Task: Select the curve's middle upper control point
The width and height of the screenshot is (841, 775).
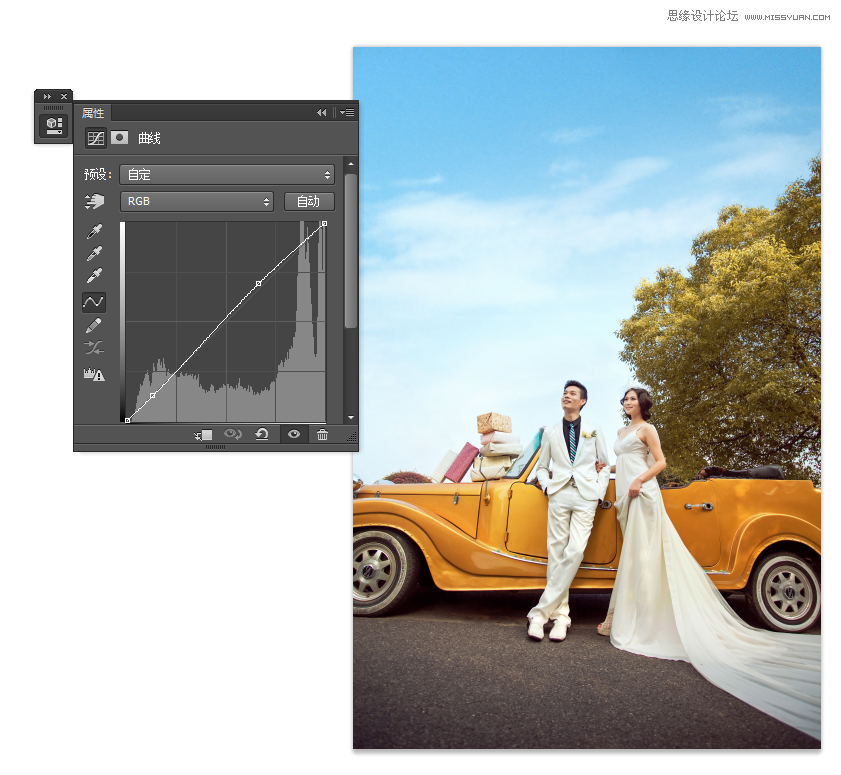Action: click(259, 283)
